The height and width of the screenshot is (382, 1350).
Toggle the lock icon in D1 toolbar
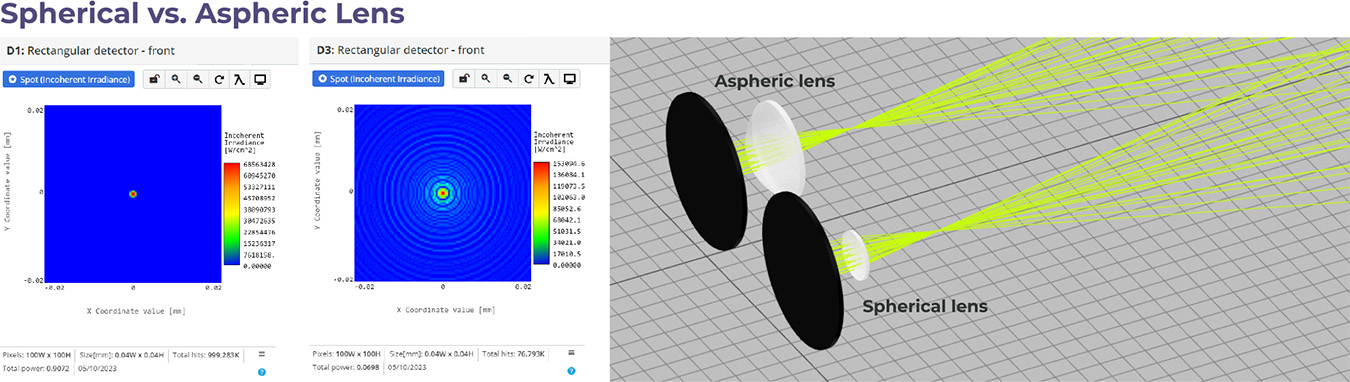[x=154, y=79]
